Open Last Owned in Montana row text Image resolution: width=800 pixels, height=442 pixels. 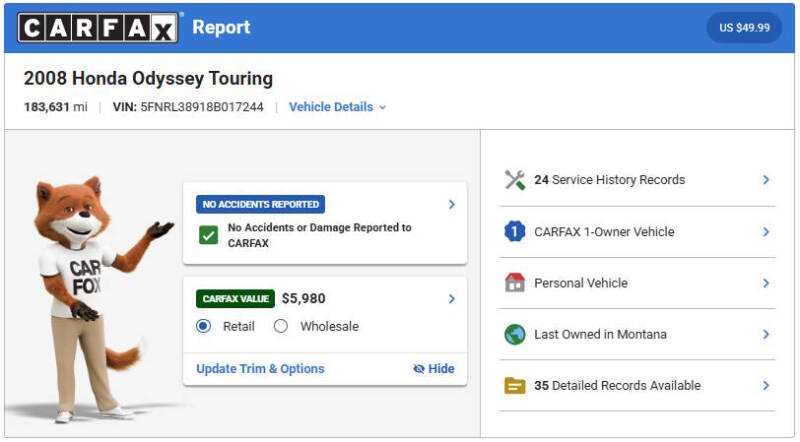click(600, 334)
